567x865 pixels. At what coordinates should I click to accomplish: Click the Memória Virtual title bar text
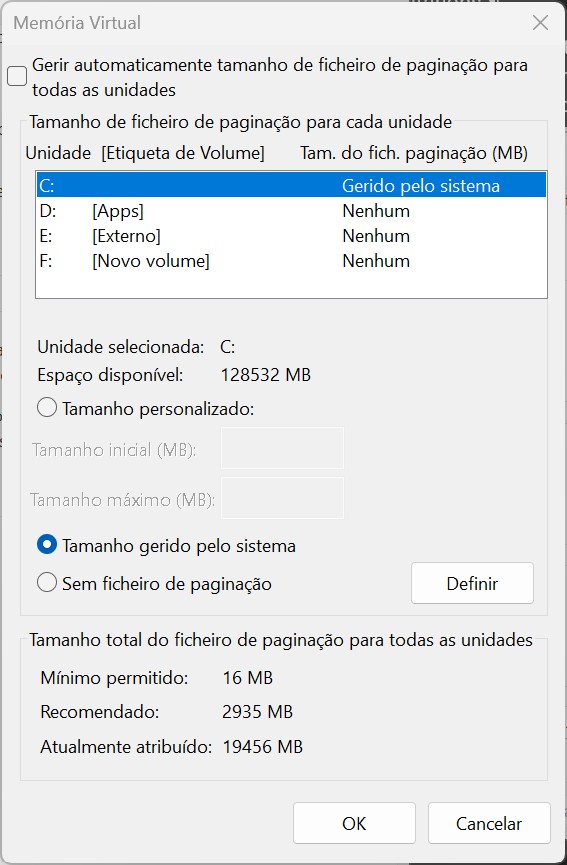pos(77,23)
